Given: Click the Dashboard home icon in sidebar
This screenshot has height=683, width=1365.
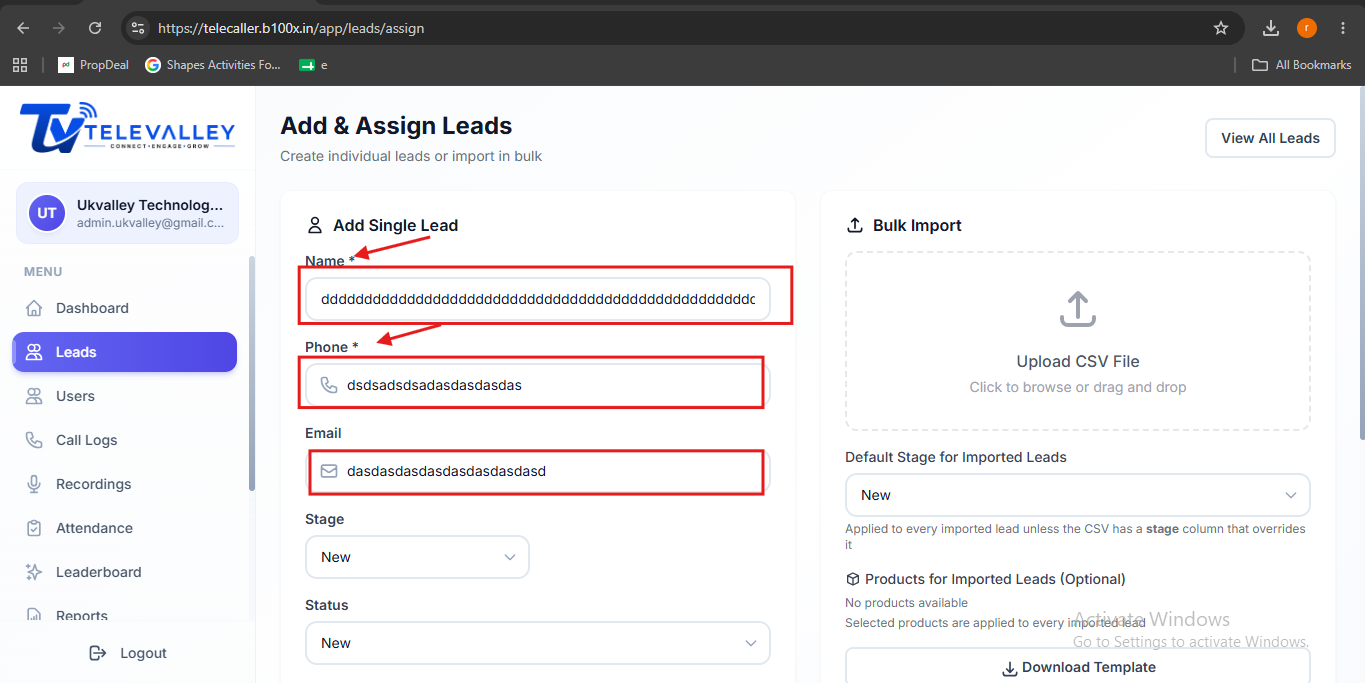Looking at the screenshot, I should tap(34, 308).
